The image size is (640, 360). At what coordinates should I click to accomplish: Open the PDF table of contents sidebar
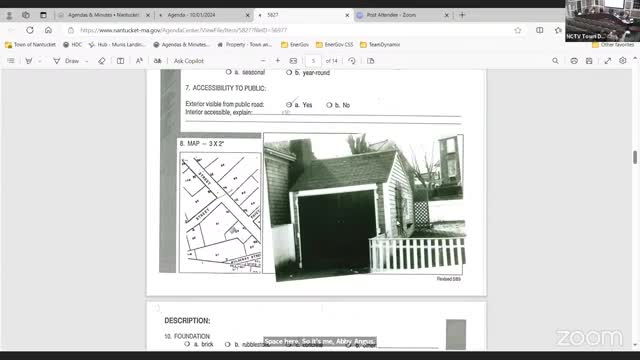pyautogui.click(x=11, y=61)
